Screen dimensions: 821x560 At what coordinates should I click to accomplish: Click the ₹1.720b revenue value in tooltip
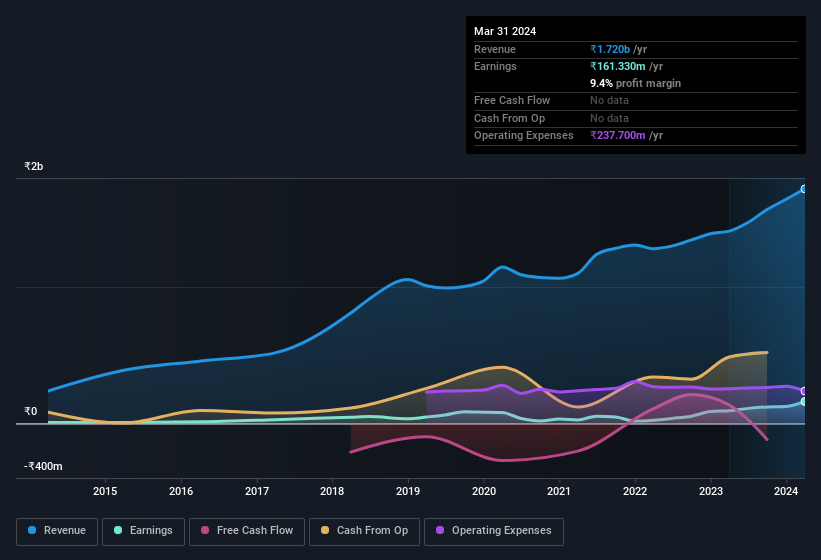pos(610,49)
